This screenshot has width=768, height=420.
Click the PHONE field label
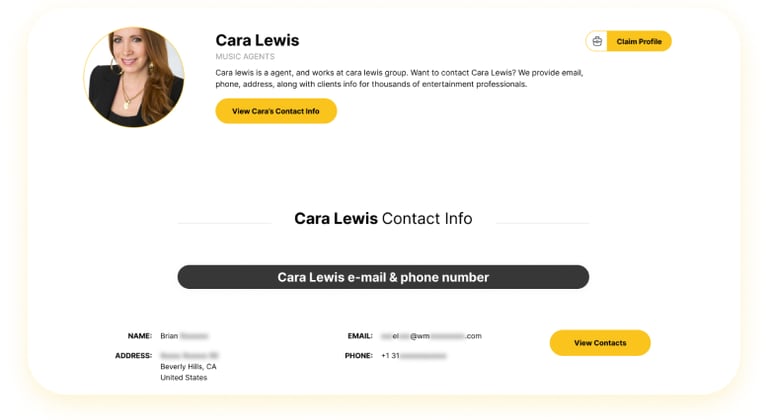point(358,355)
